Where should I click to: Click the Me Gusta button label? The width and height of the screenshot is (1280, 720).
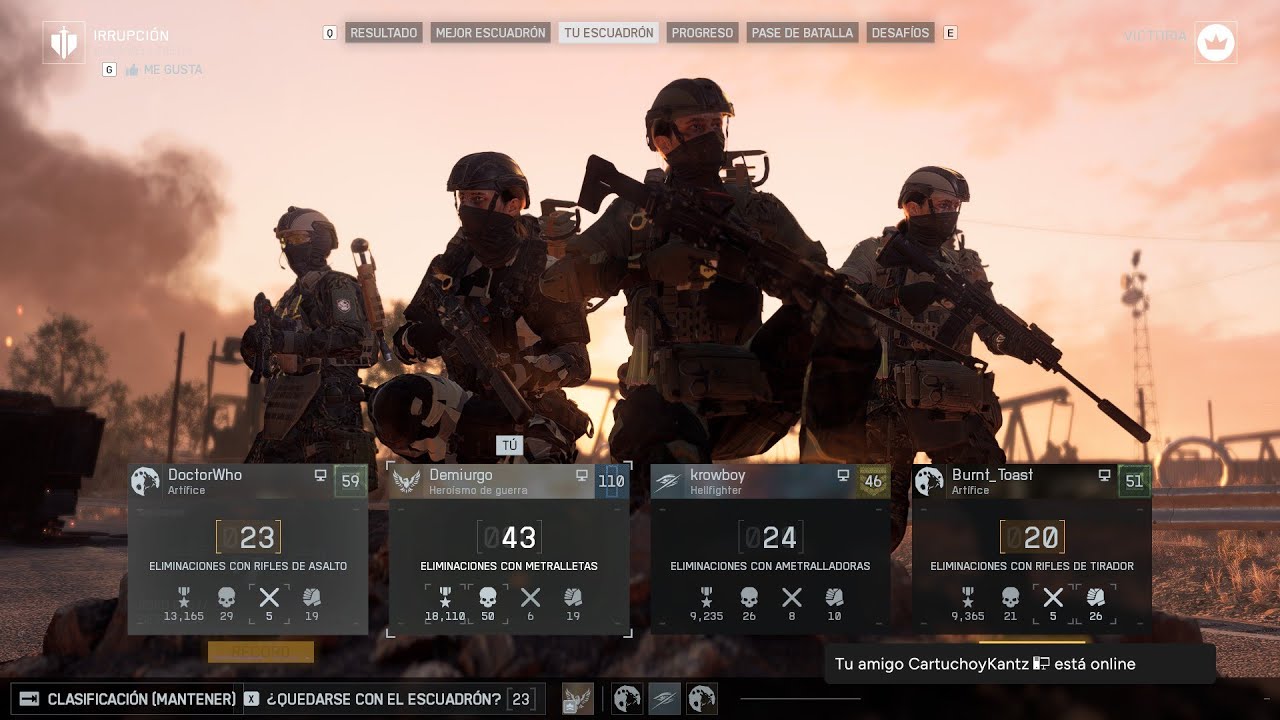tap(173, 70)
